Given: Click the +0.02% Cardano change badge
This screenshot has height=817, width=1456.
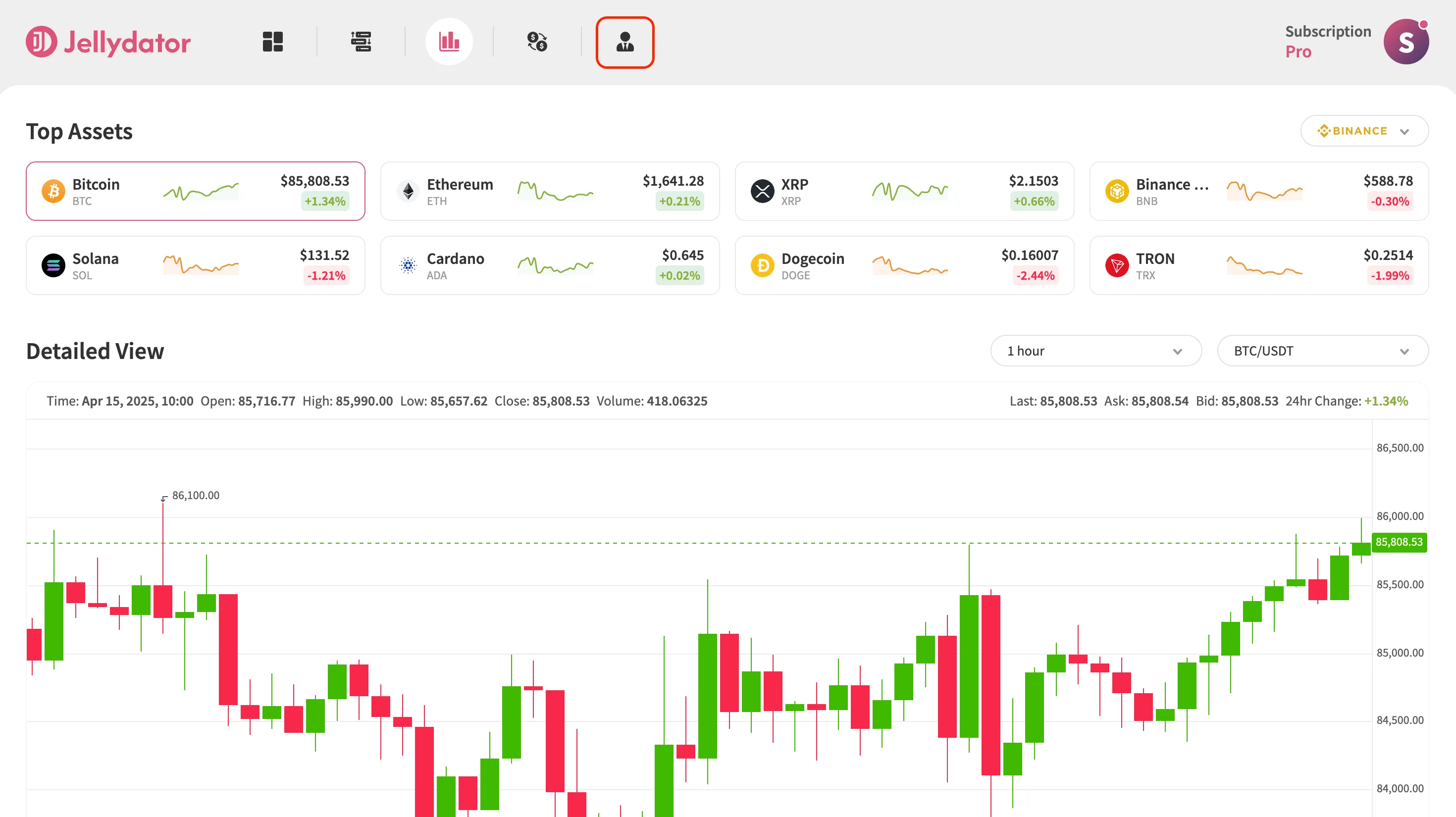Looking at the screenshot, I should pyautogui.click(x=679, y=276).
